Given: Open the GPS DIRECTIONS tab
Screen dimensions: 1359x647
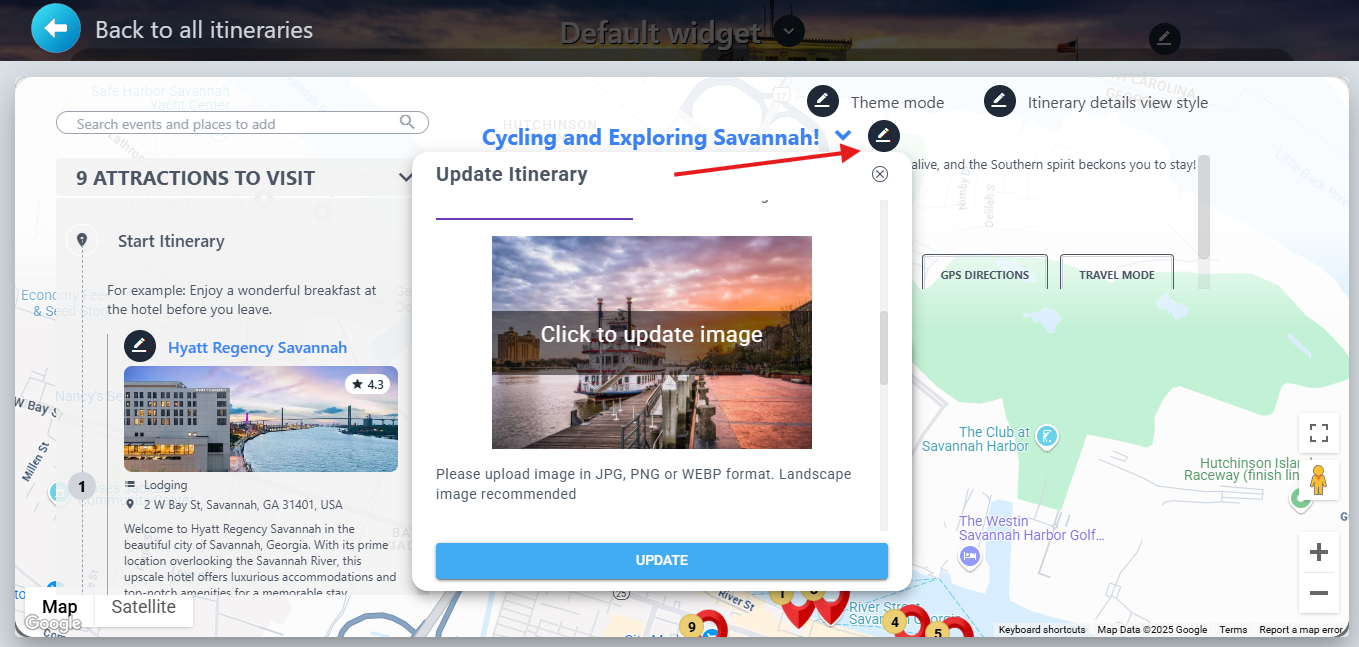Looking at the screenshot, I should click(x=985, y=274).
